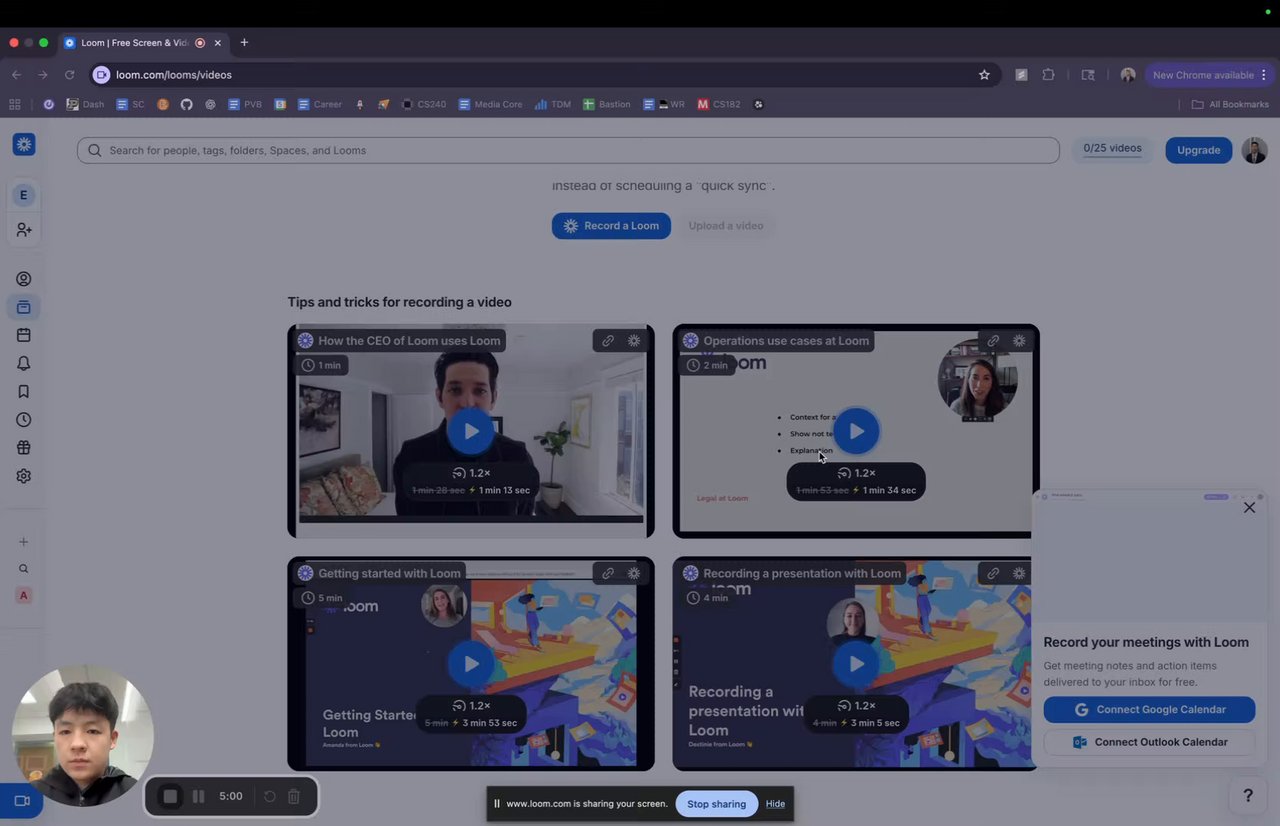The width and height of the screenshot is (1280, 826).
Task: Click the invite teammates add-person icon
Action: (x=24, y=230)
